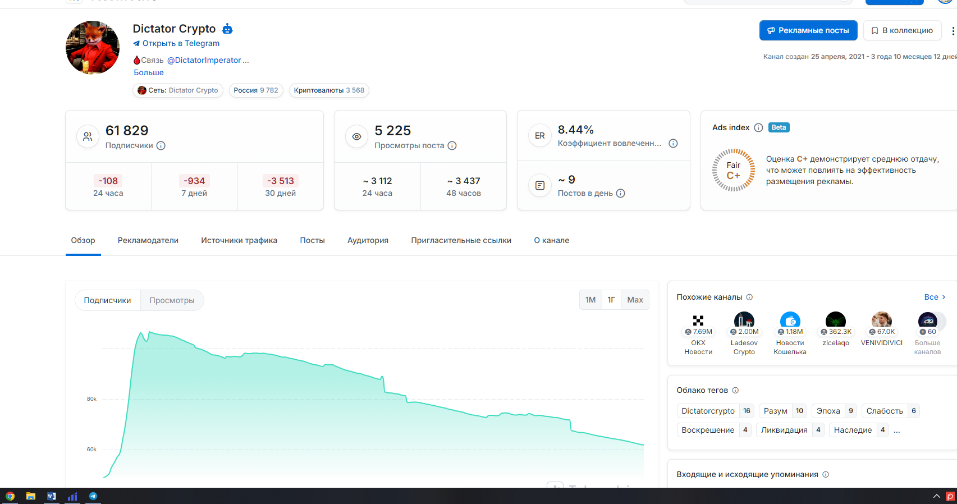
Task: Click the ~3 437 views in 48 часов
Action: (463, 186)
